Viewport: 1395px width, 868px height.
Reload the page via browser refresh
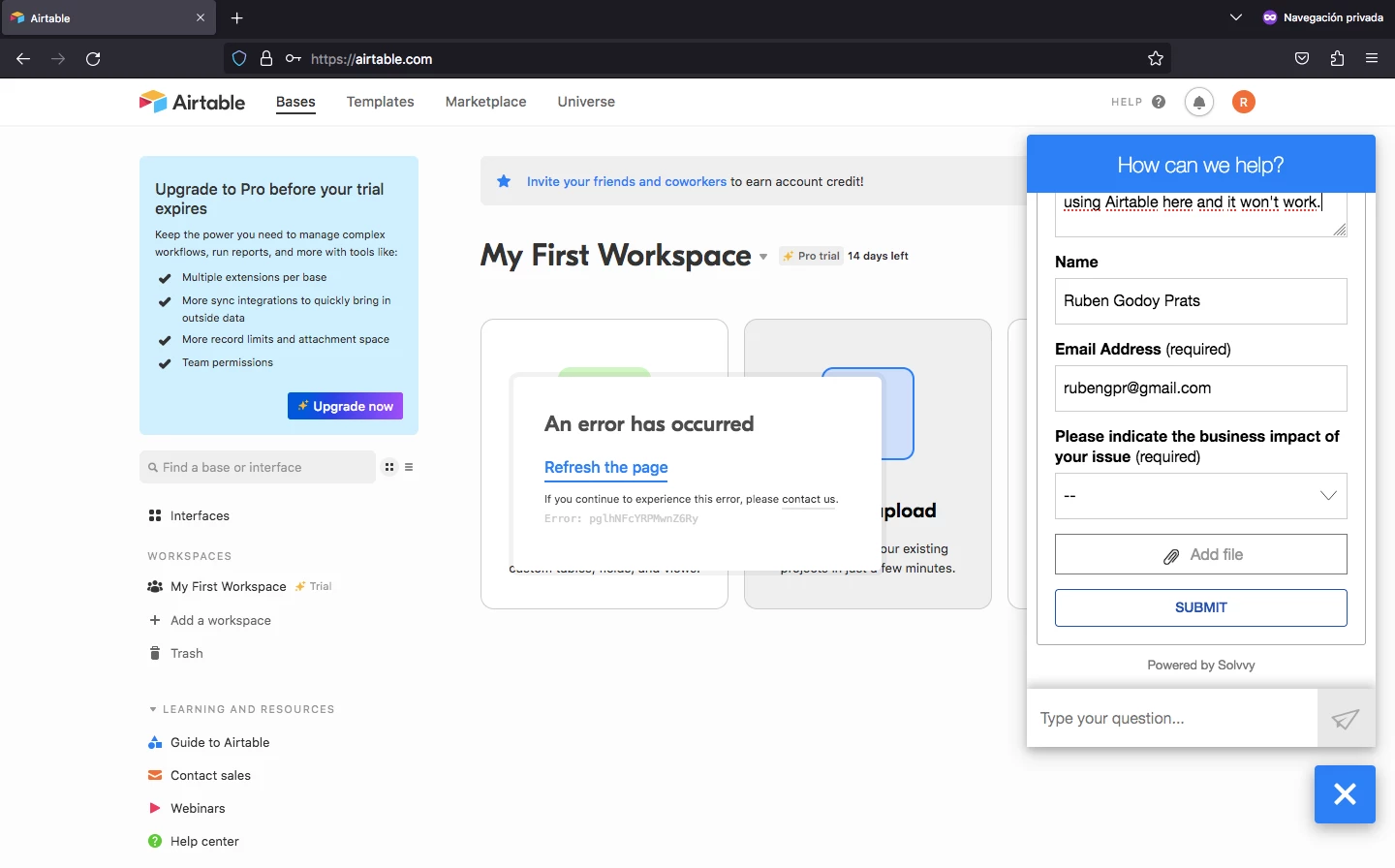(x=93, y=59)
